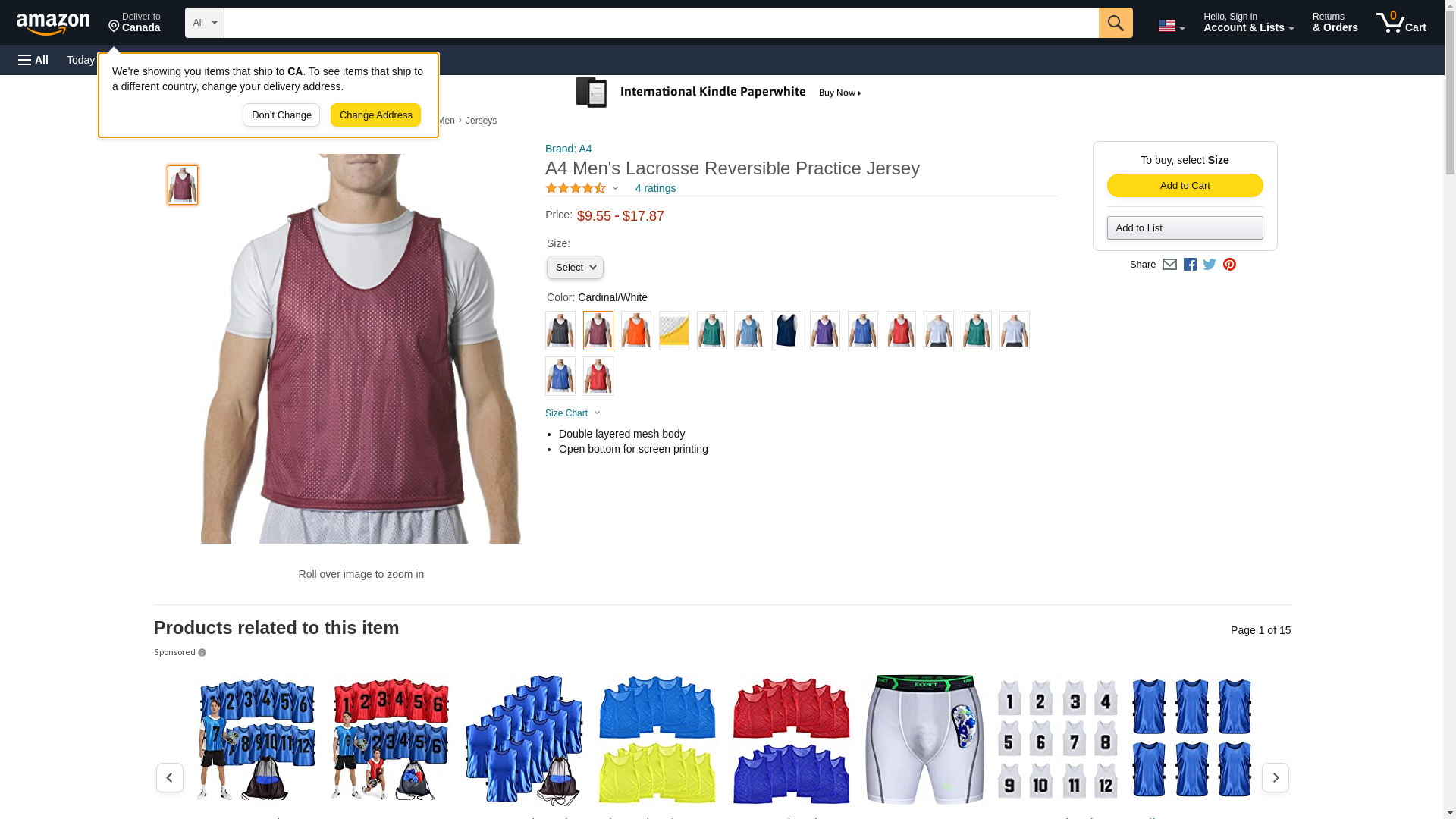Click the Change Address button
This screenshot has width=1456, height=819.
[375, 115]
